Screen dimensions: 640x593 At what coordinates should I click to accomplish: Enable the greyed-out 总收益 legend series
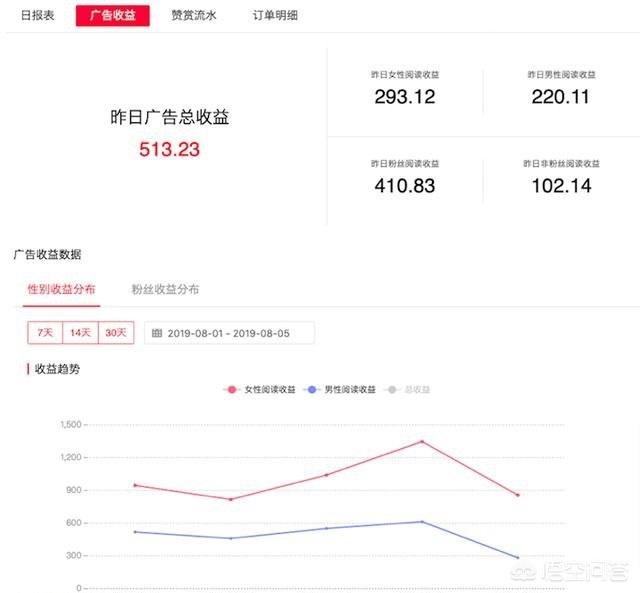[414, 389]
